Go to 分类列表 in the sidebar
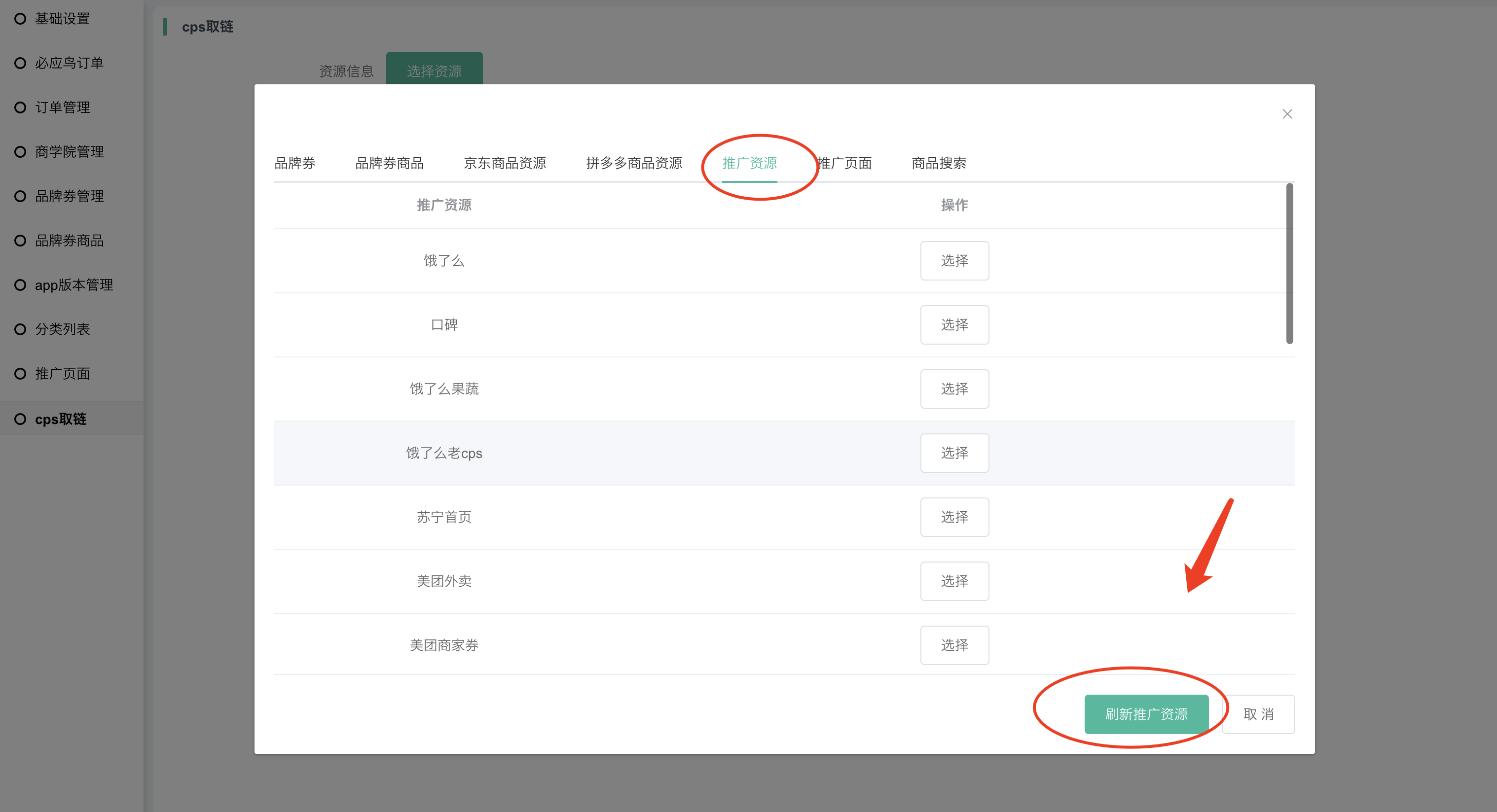This screenshot has height=812, width=1497. click(x=62, y=329)
